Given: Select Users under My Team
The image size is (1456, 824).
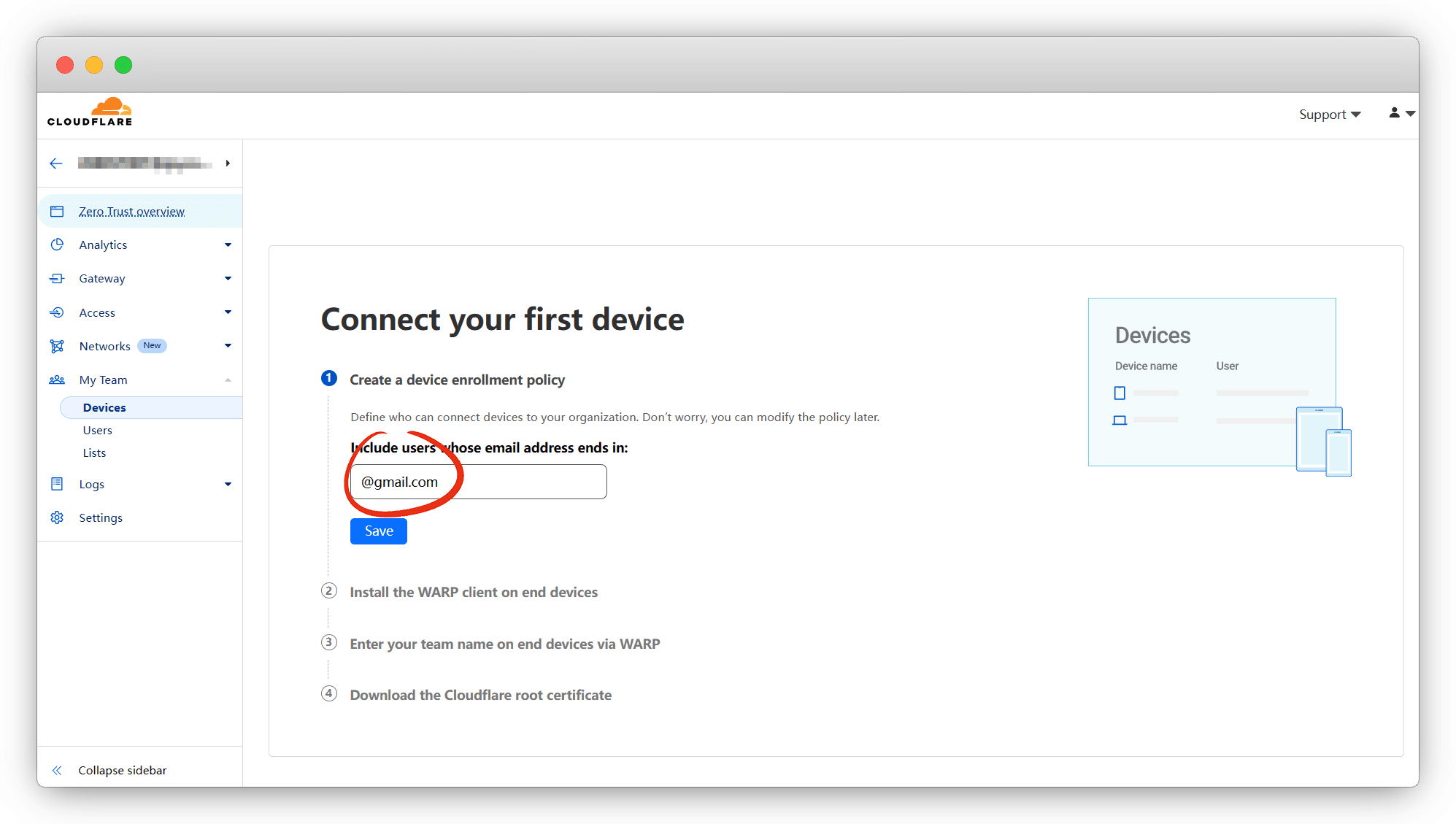Looking at the screenshot, I should [98, 430].
